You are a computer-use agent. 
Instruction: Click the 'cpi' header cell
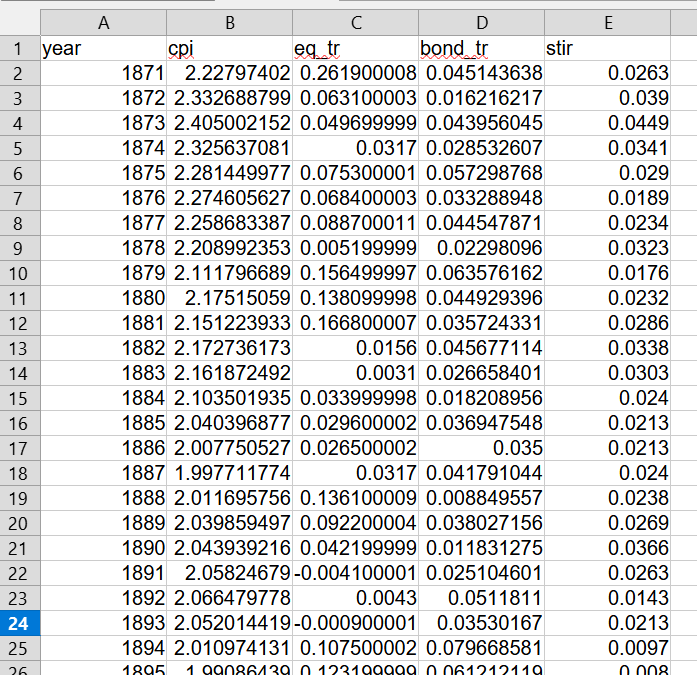[229, 48]
